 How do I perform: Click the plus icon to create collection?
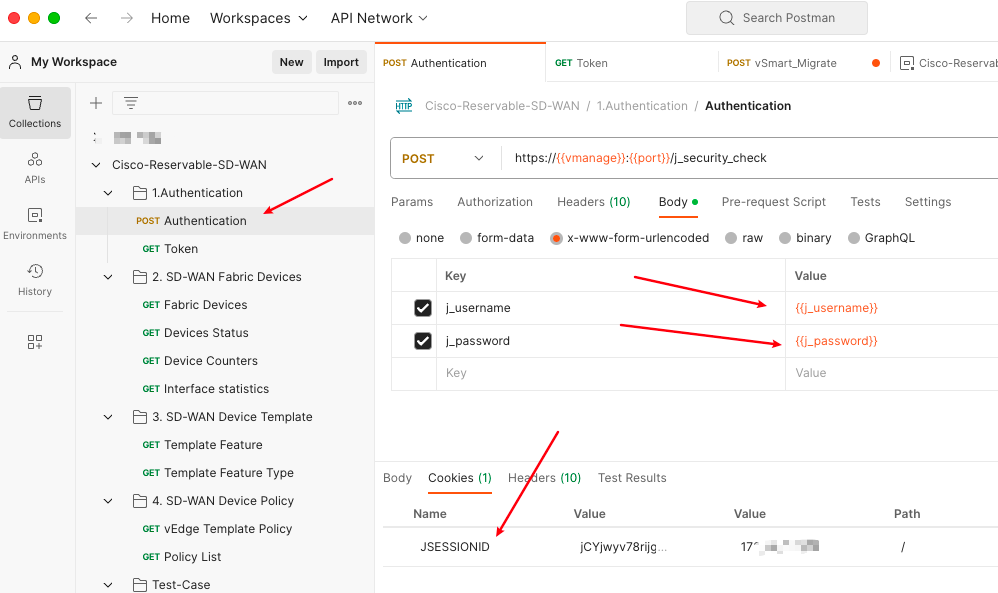(x=96, y=103)
